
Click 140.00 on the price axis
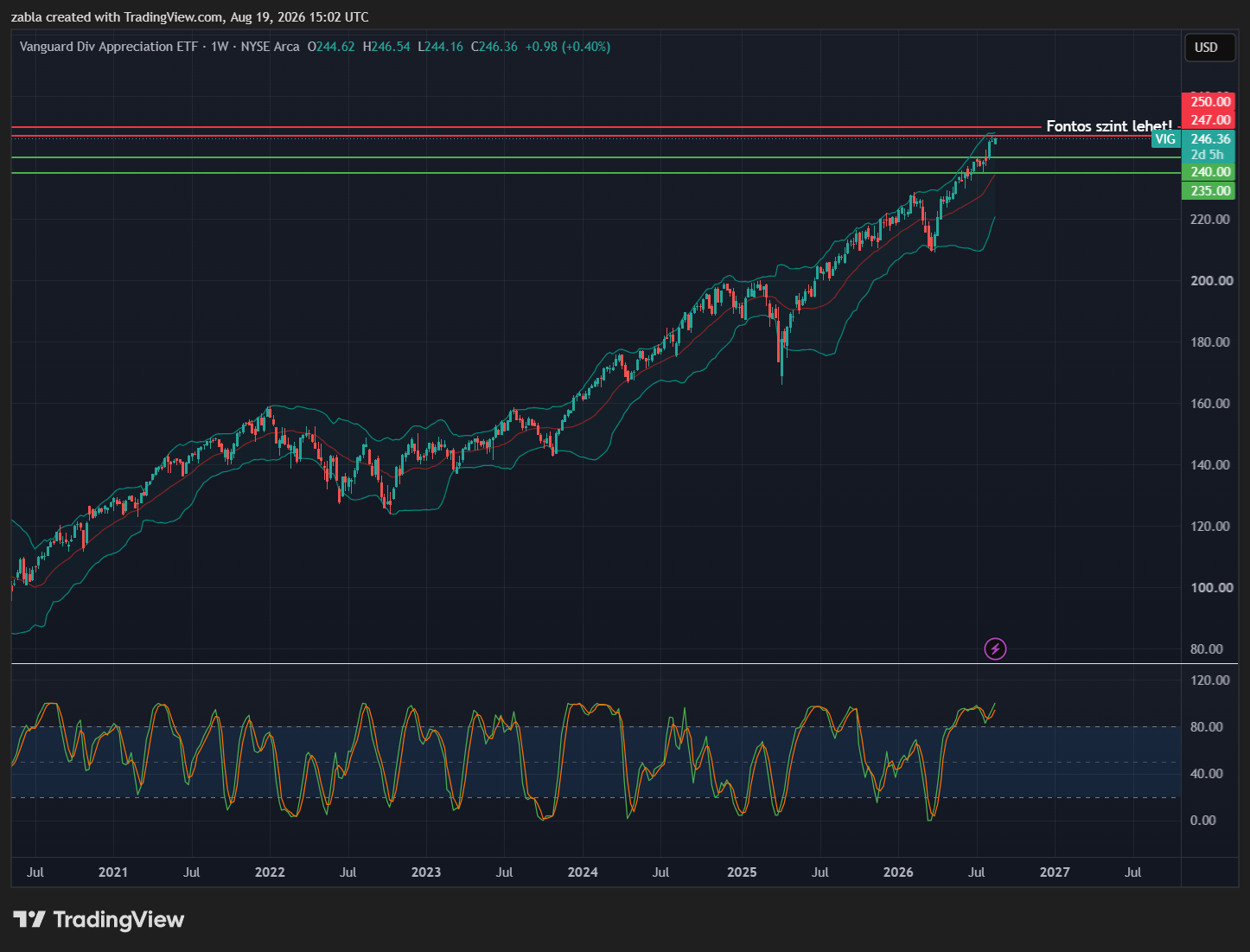pos(1210,465)
